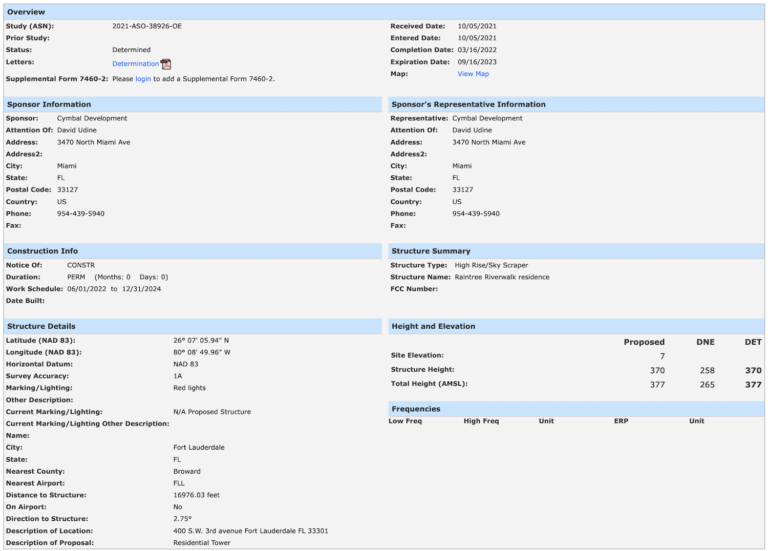This screenshot has height=551, width=768.
Task: Select location description 400 S.W. 3rd avenue
Action: tap(208, 531)
